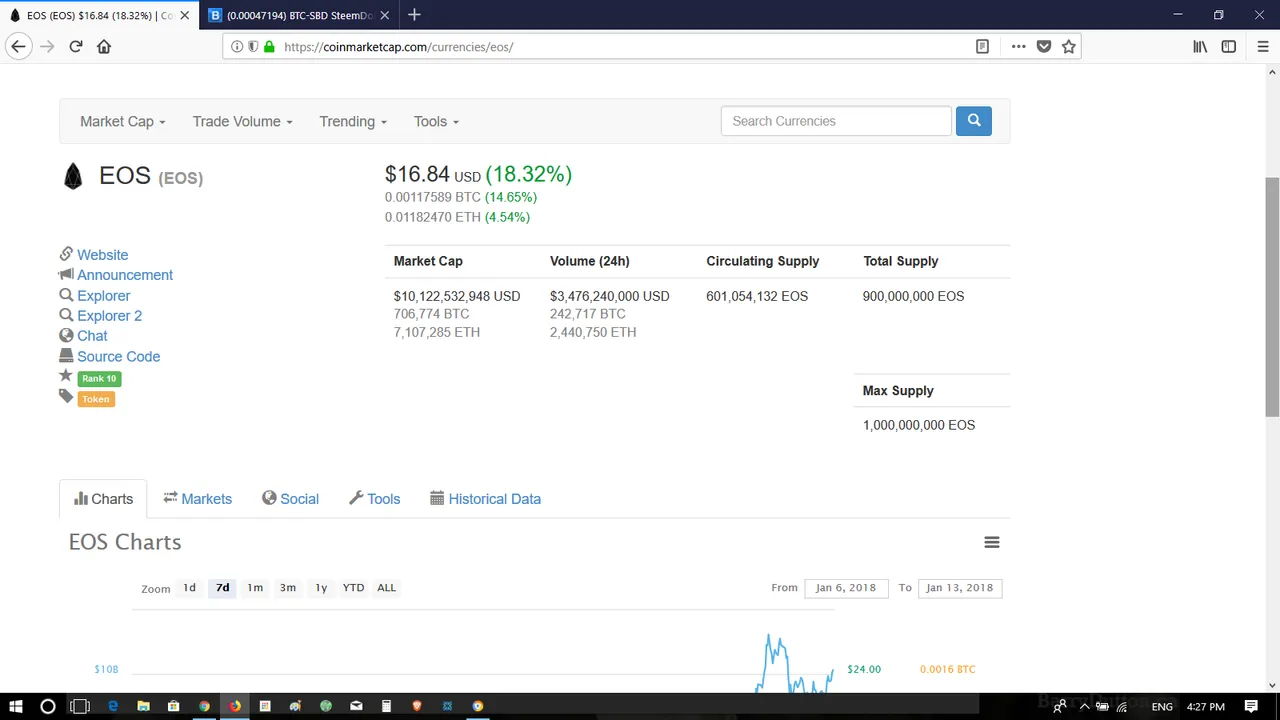Switch to the BTC-SBD SteemDollars tab
Viewport: 1280px width, 720px height.
tap(299, 15)
